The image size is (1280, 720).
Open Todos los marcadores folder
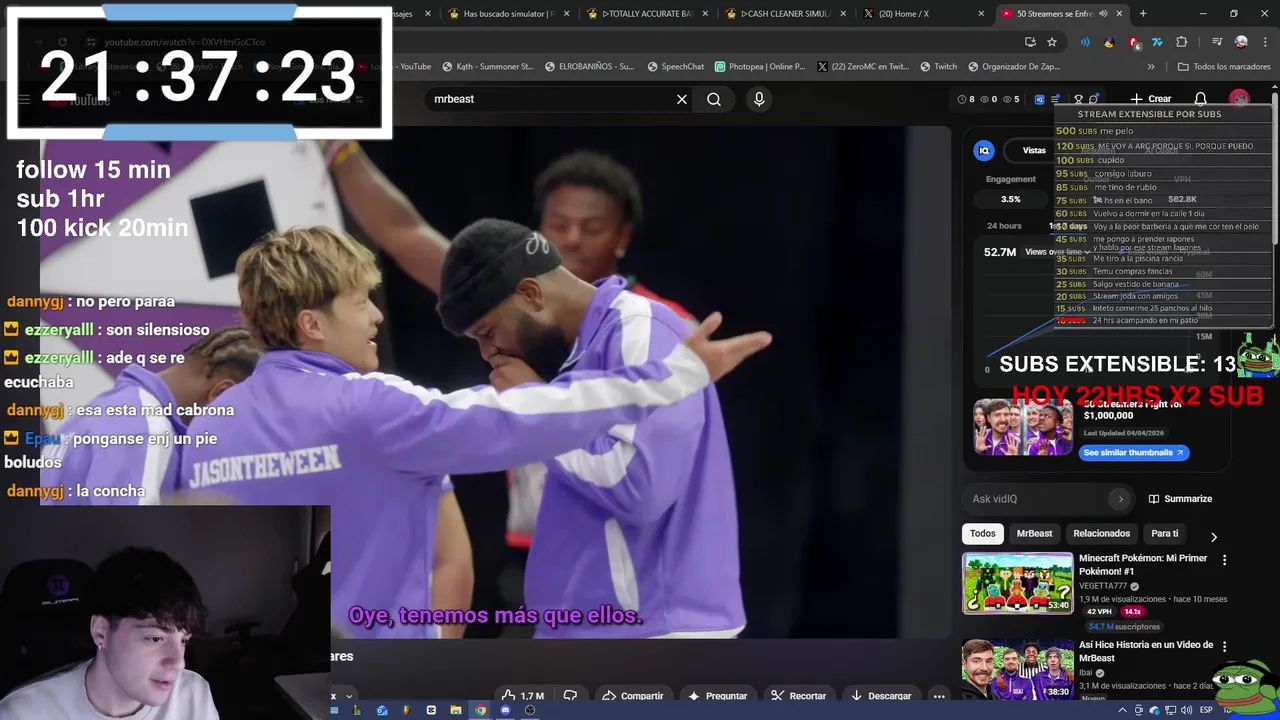(1224, 67)
